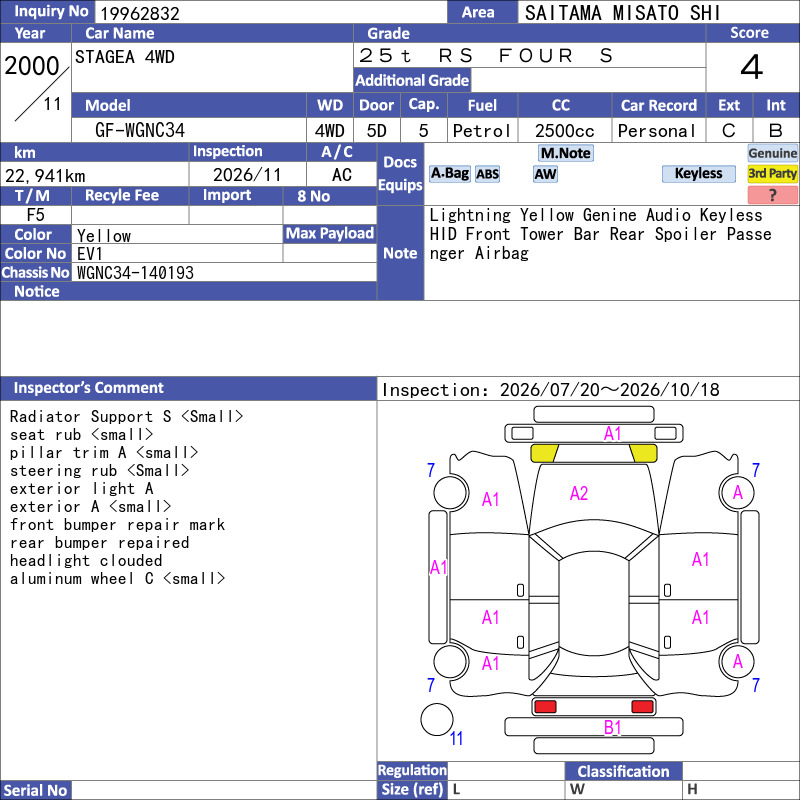Click 'headlight clouded' comment line

point(86,561)
